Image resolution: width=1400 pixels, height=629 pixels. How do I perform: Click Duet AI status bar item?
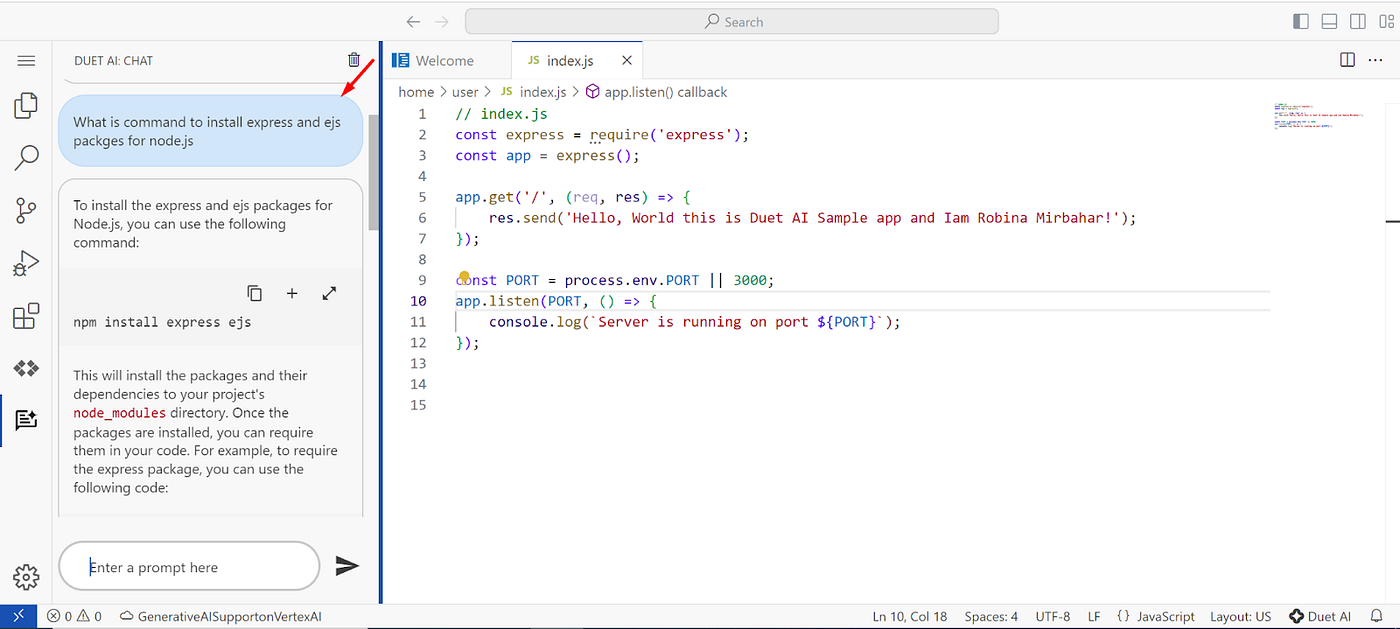(x=1320, y=616)
